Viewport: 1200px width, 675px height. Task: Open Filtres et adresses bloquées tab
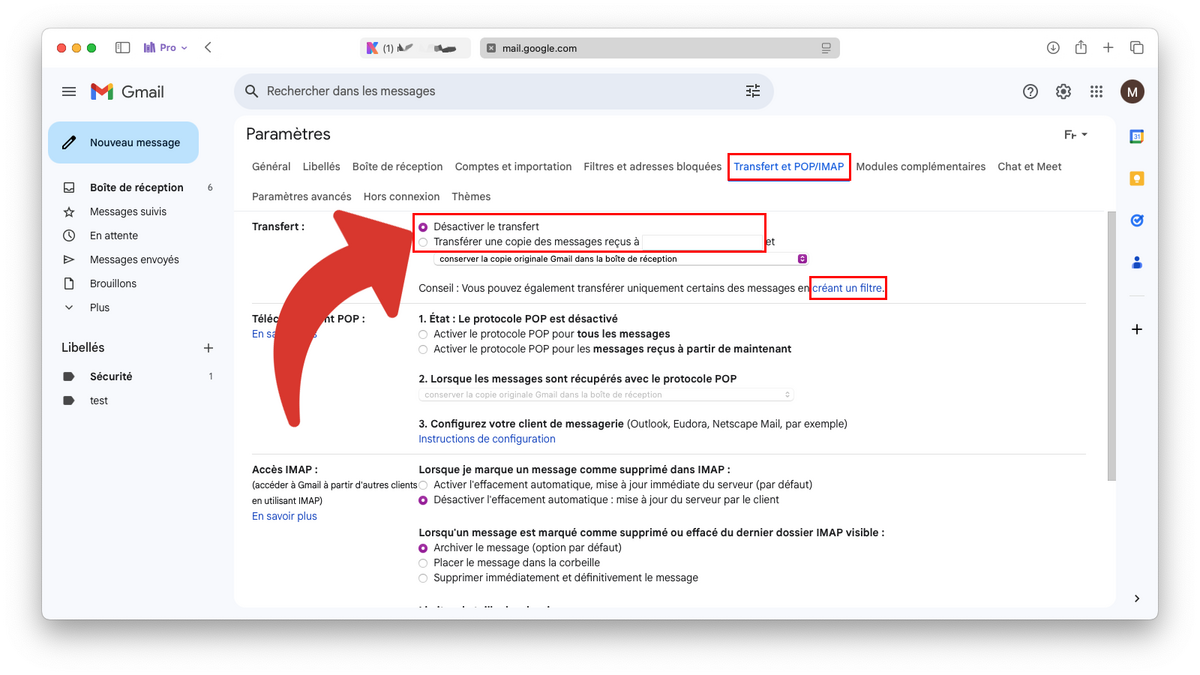[652, 167]
